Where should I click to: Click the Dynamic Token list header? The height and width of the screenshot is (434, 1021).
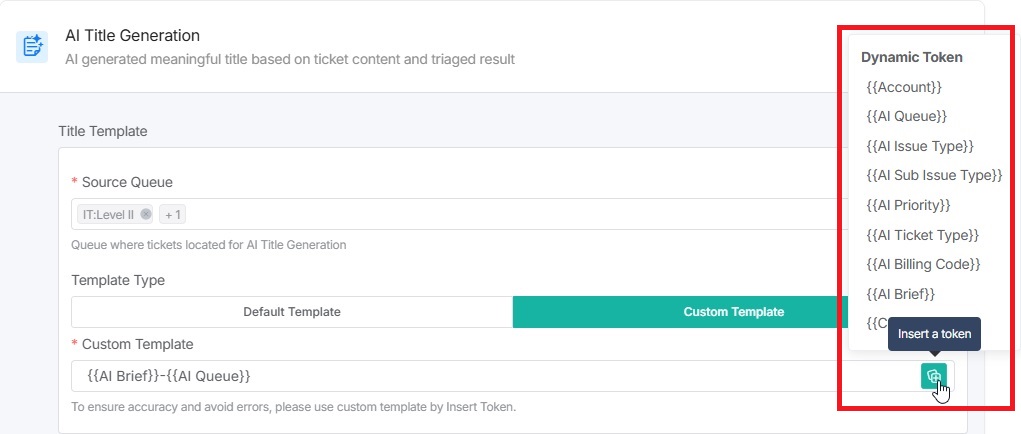pos(911,57)
